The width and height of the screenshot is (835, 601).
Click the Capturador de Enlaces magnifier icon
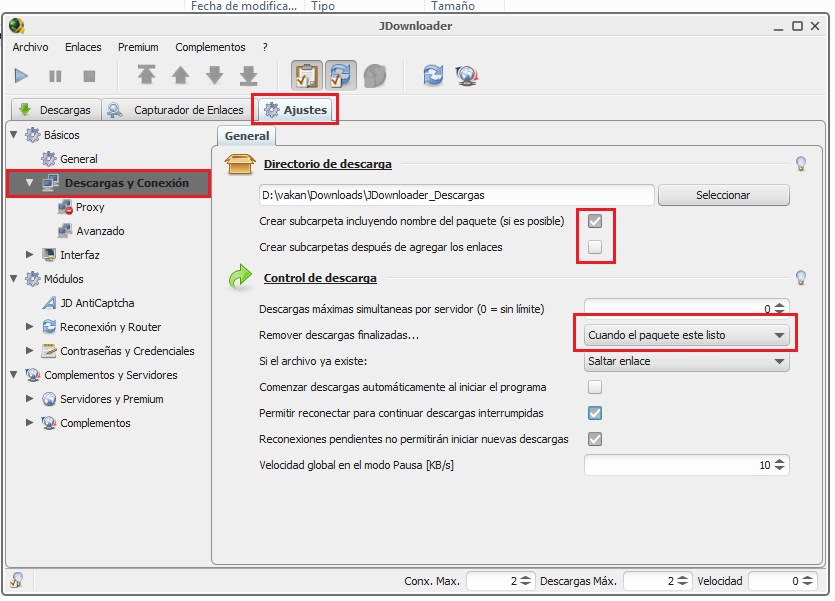pyautogui.click(x=114, y=110)
